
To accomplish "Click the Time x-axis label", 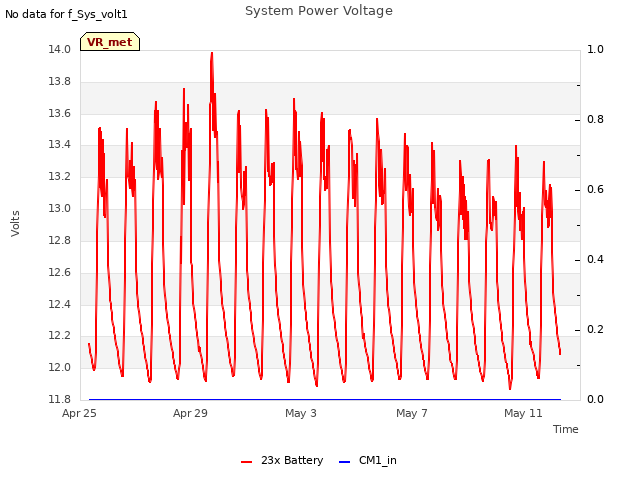I will [x=566, y=429].
